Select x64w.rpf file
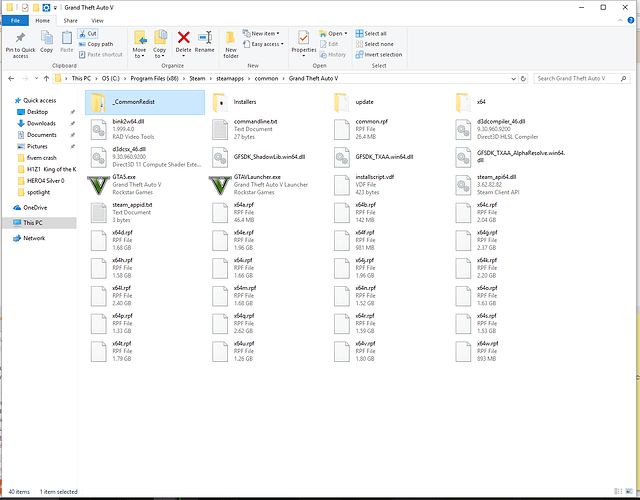 pos(478,351)
